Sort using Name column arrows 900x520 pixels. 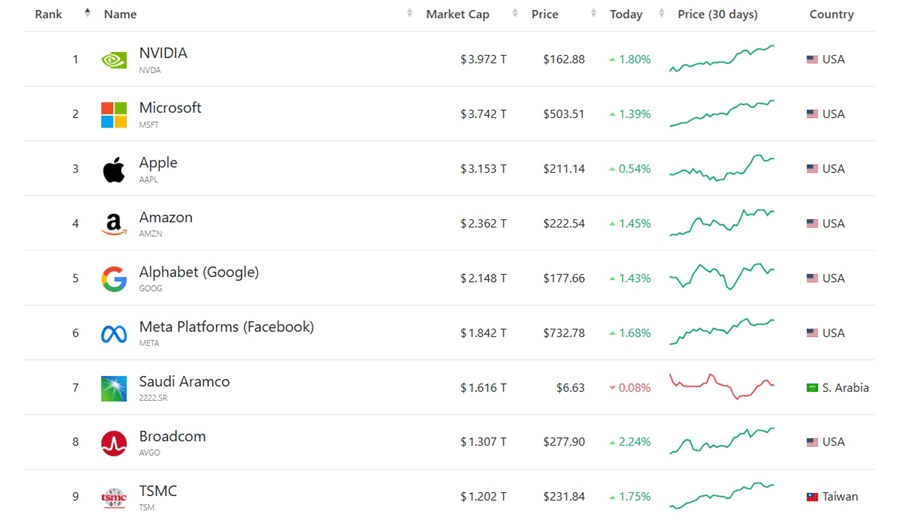click(409, 13)
